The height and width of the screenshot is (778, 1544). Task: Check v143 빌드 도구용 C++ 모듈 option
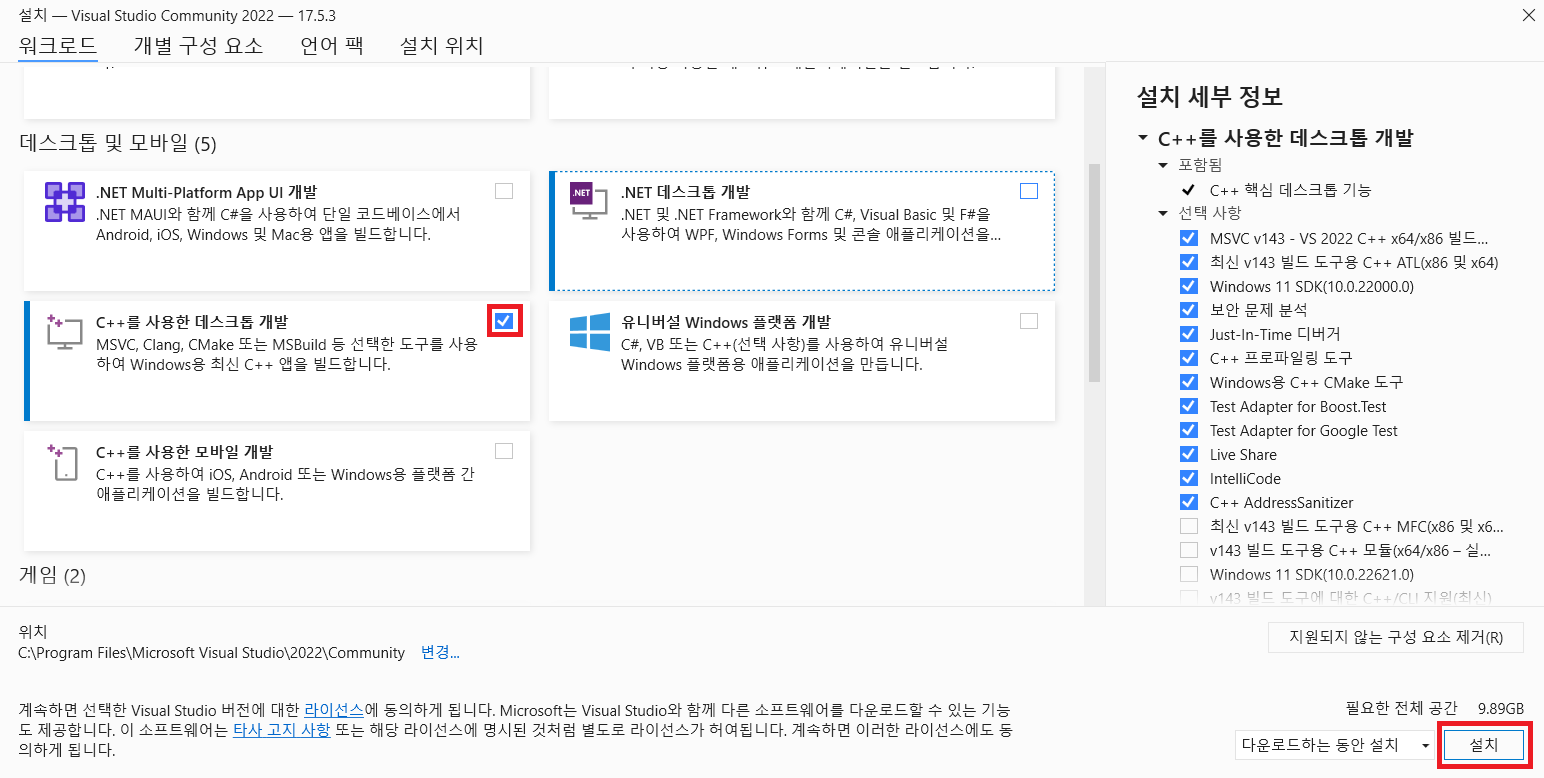coord(1188,550)
